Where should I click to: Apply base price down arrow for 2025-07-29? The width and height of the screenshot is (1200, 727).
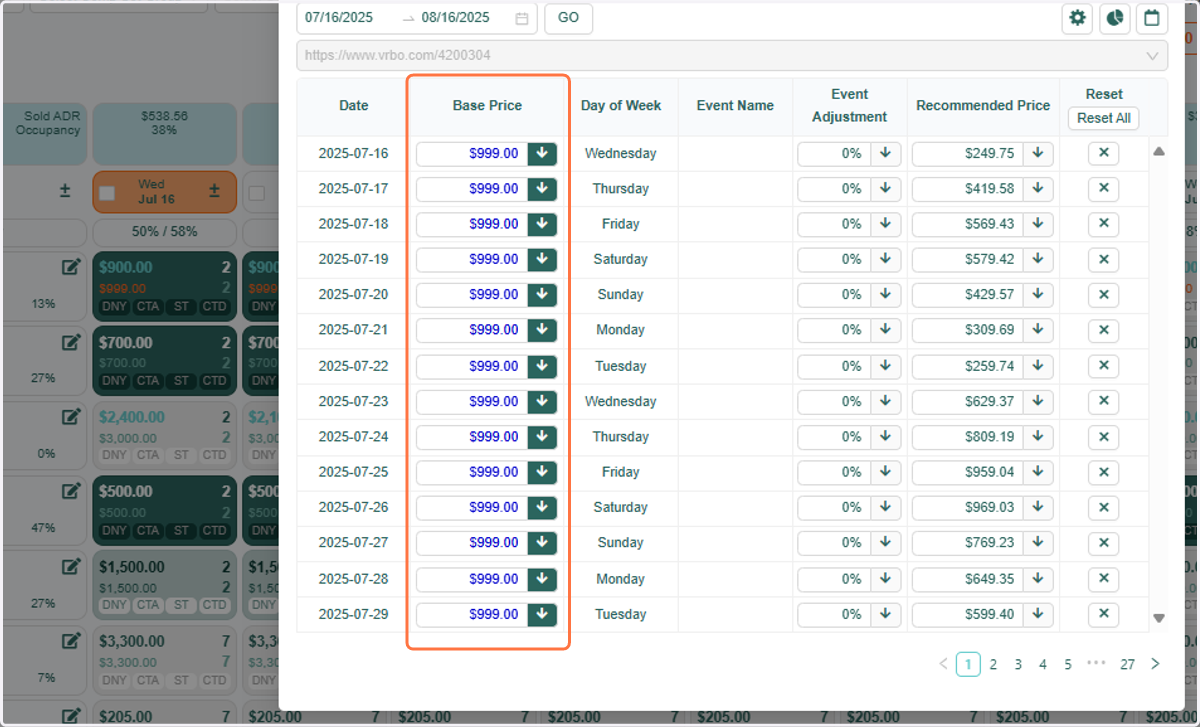coord(542,614)
